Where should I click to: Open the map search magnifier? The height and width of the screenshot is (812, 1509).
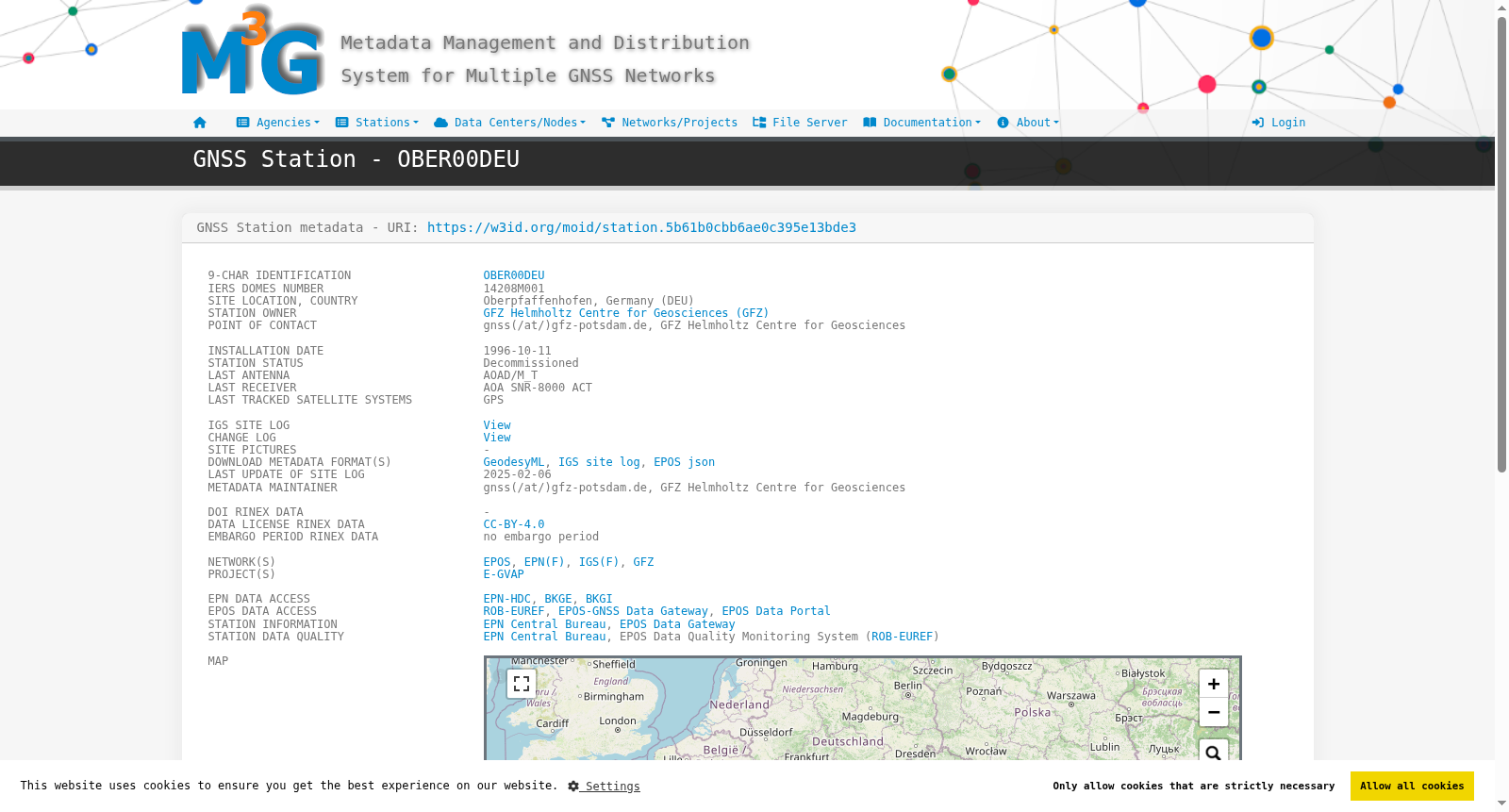(1214, 754)
